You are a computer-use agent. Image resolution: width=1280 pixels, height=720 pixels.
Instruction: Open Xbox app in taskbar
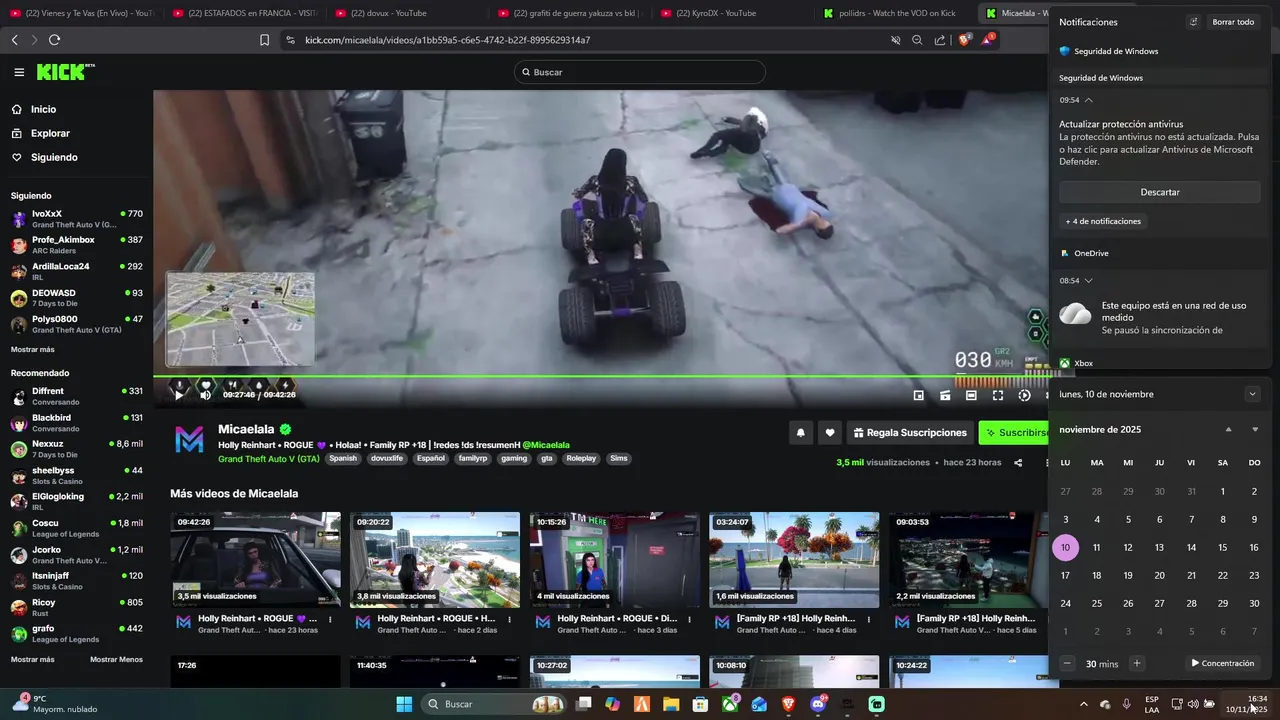click(x=730, y=704)
